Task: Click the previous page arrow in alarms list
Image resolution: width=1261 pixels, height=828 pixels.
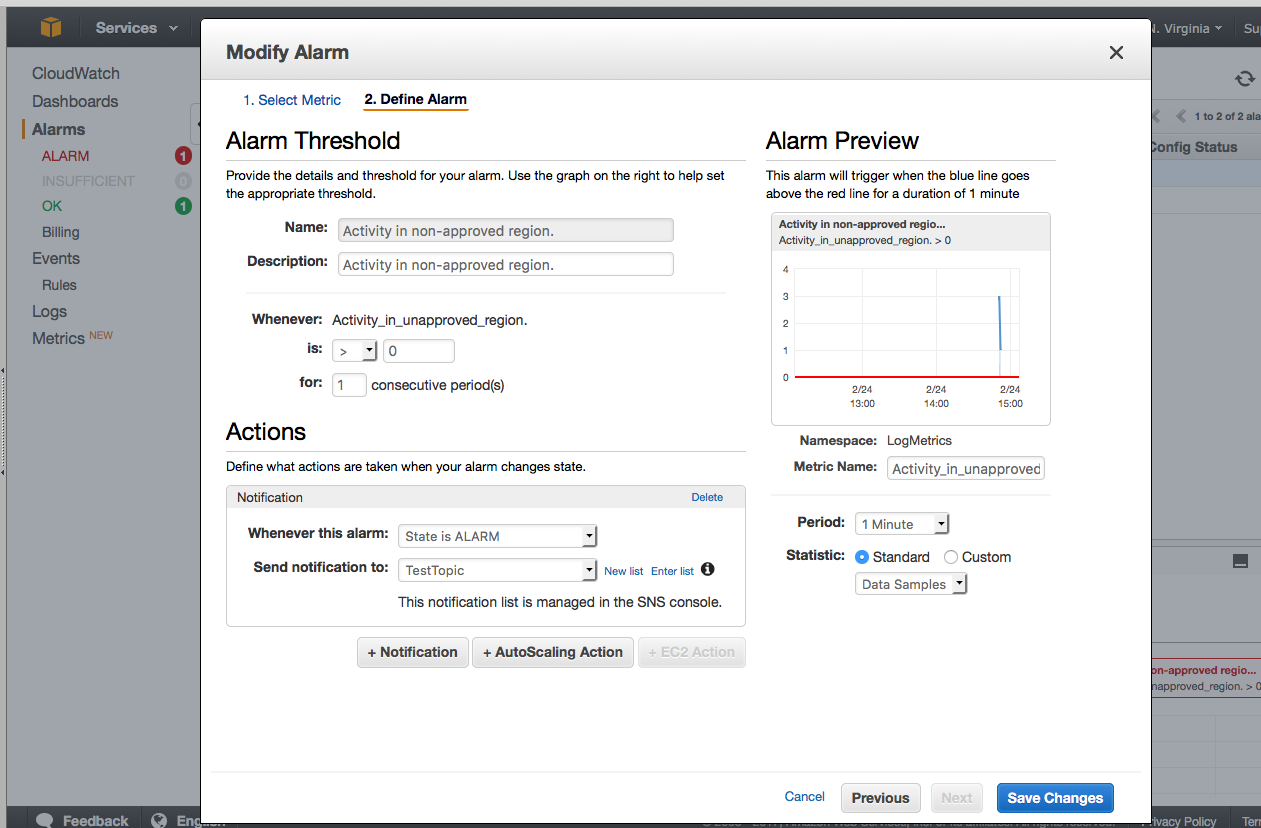Action: point(1181,116)
